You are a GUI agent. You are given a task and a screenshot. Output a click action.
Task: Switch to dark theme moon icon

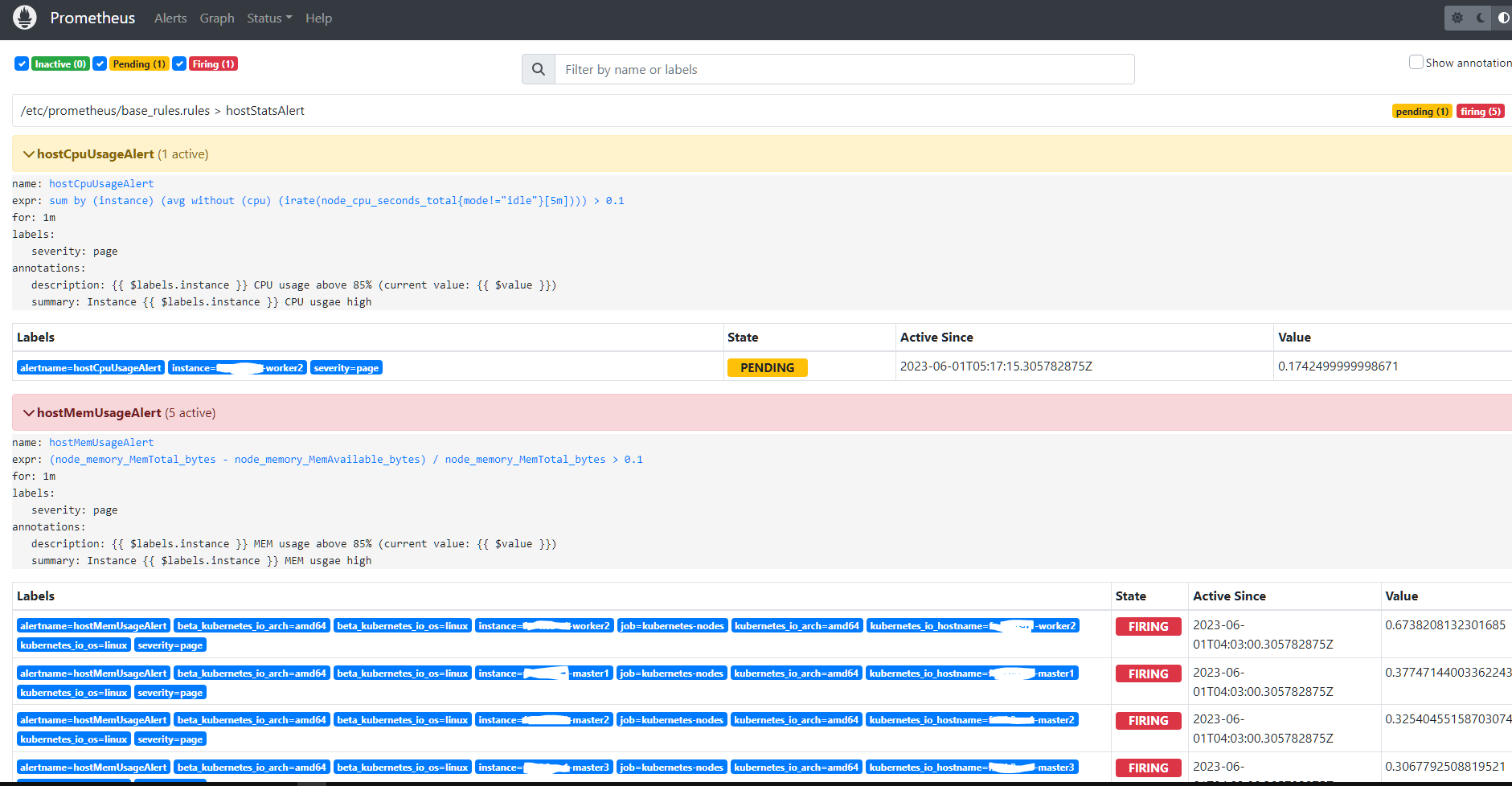(1481, 18)
